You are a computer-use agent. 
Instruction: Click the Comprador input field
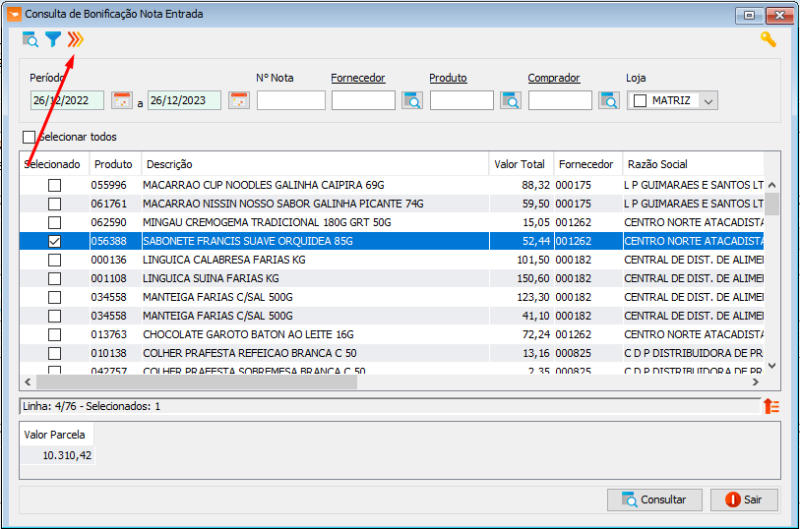tap(560, 100)
